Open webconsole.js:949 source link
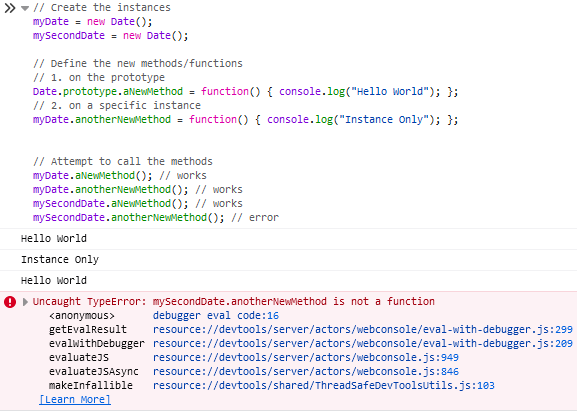 (306, 357)
